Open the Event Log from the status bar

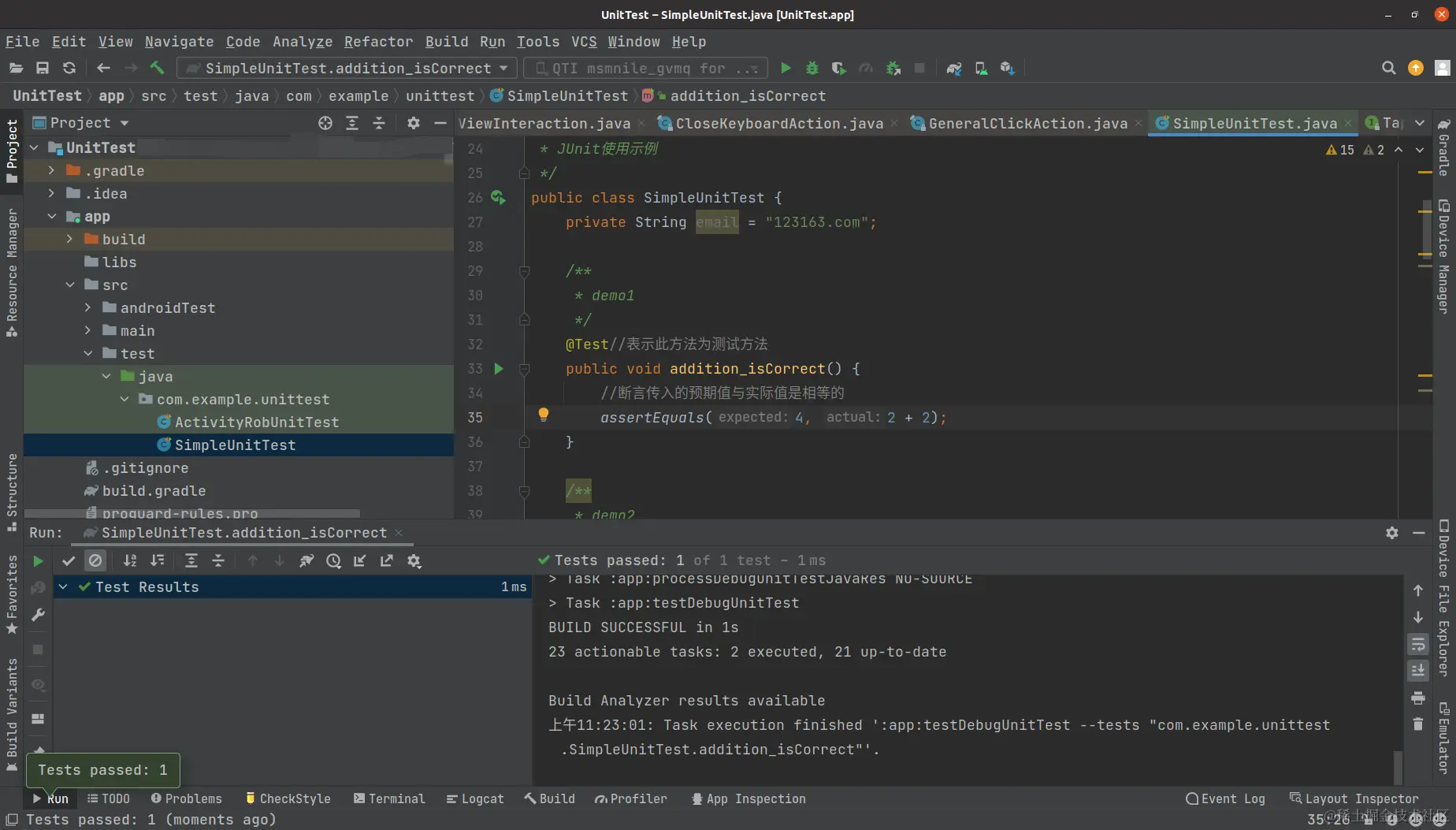1225,798
